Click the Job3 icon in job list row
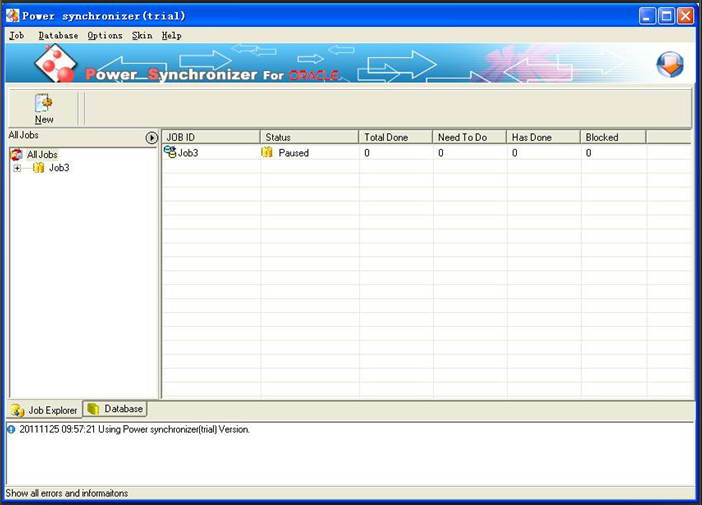 [x=170, y=153]
